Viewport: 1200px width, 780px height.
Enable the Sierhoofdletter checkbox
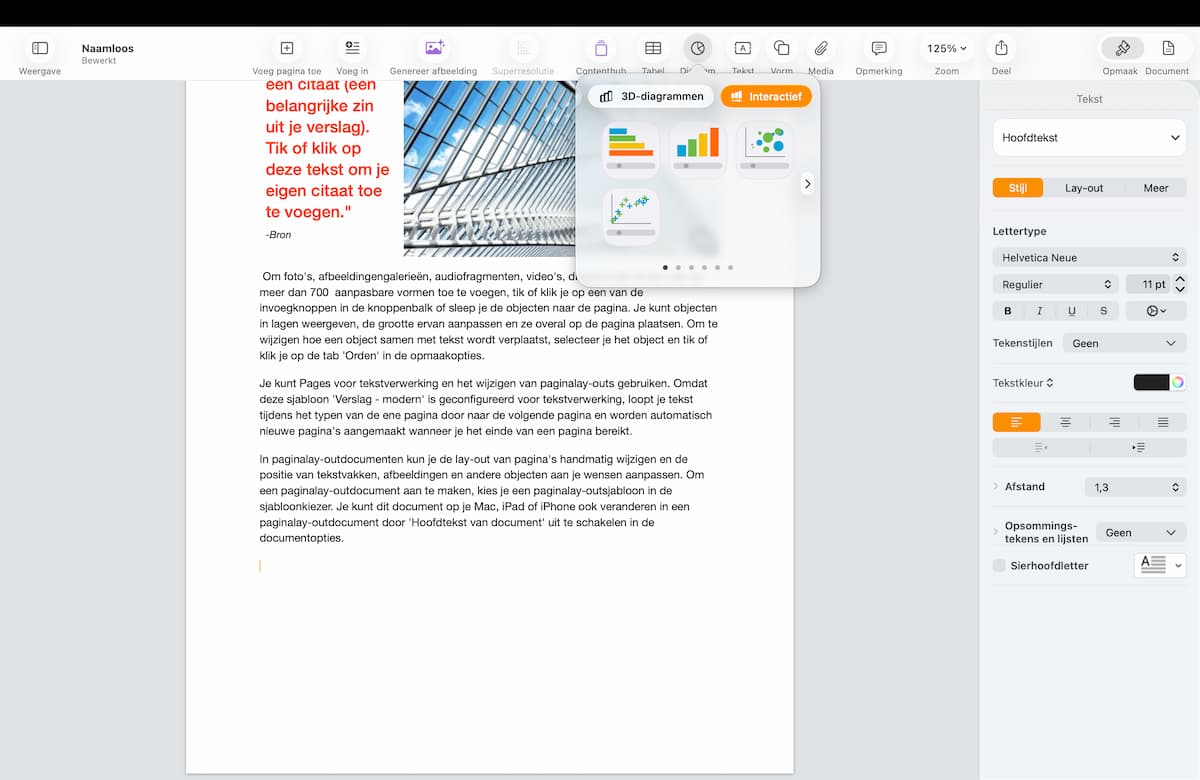[x=999, y=566]
